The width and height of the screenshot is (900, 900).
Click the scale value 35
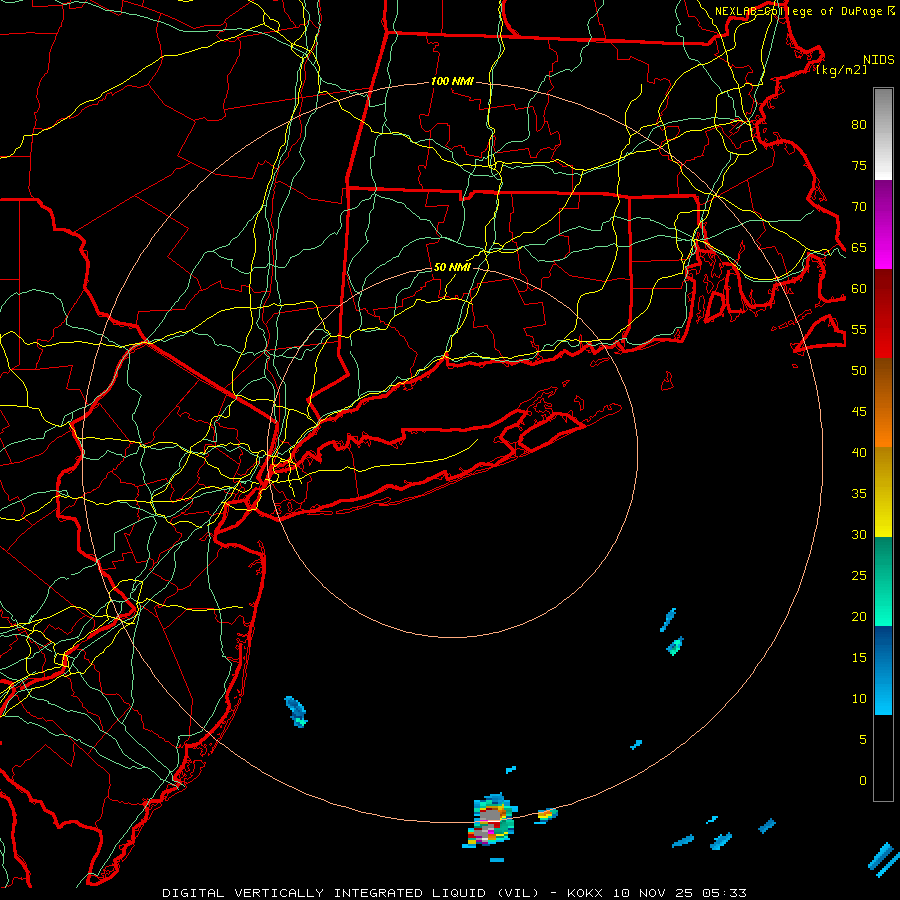coord(859,494)
